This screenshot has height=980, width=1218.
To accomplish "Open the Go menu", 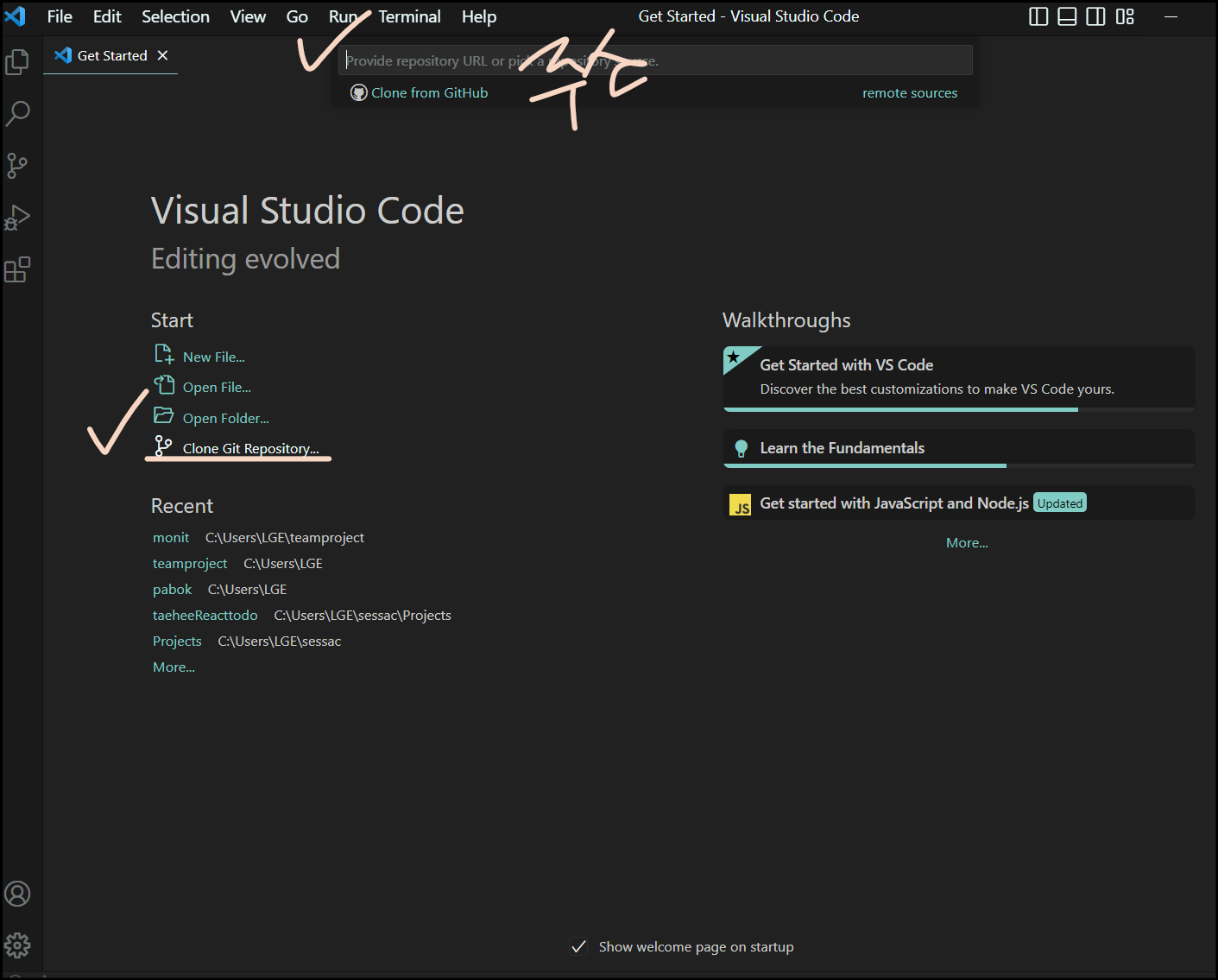I will (x=297, y=16).
